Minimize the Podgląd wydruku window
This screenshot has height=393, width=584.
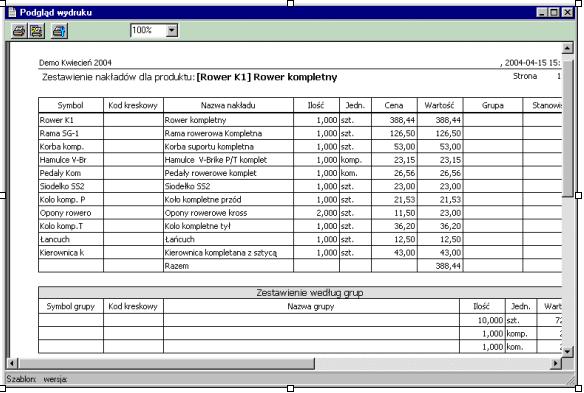click(x=542, y=12)
